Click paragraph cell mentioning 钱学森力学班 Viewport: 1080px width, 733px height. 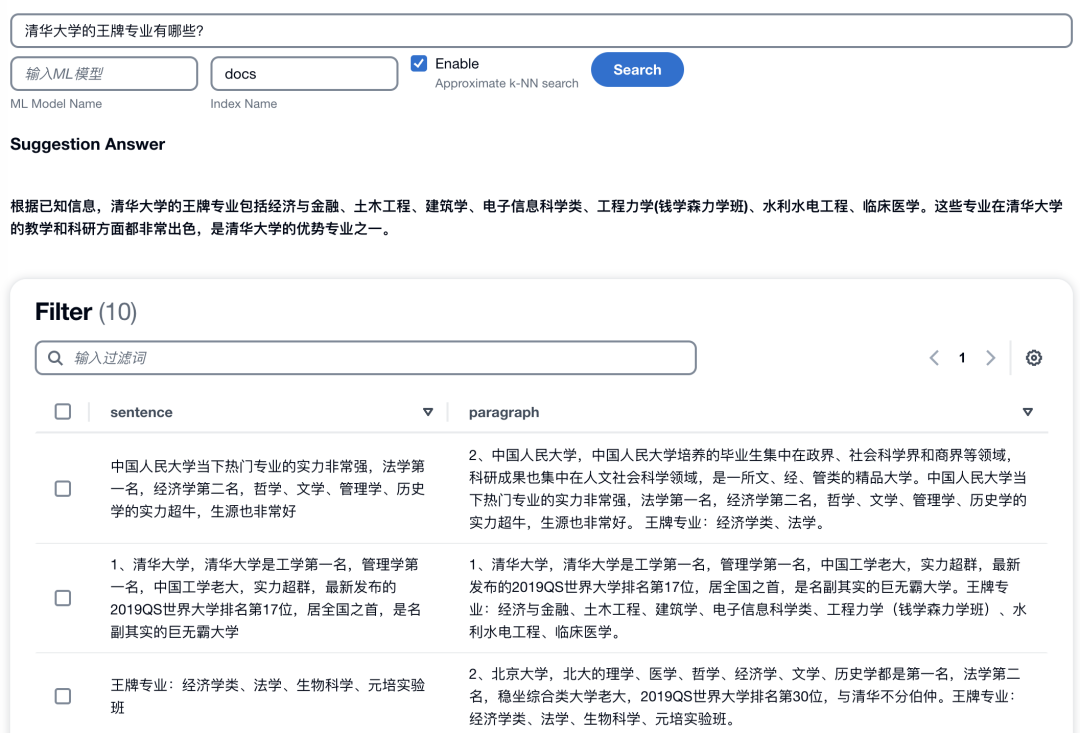pyautogui.click(x=748, y=598)
